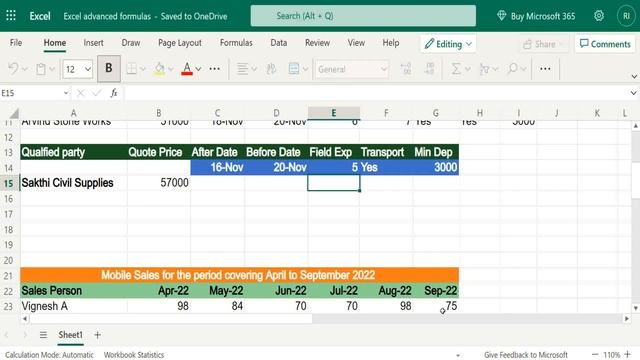Expand the ribbon chevron
This screenshot has width=640, height=360.
point(634,76)
